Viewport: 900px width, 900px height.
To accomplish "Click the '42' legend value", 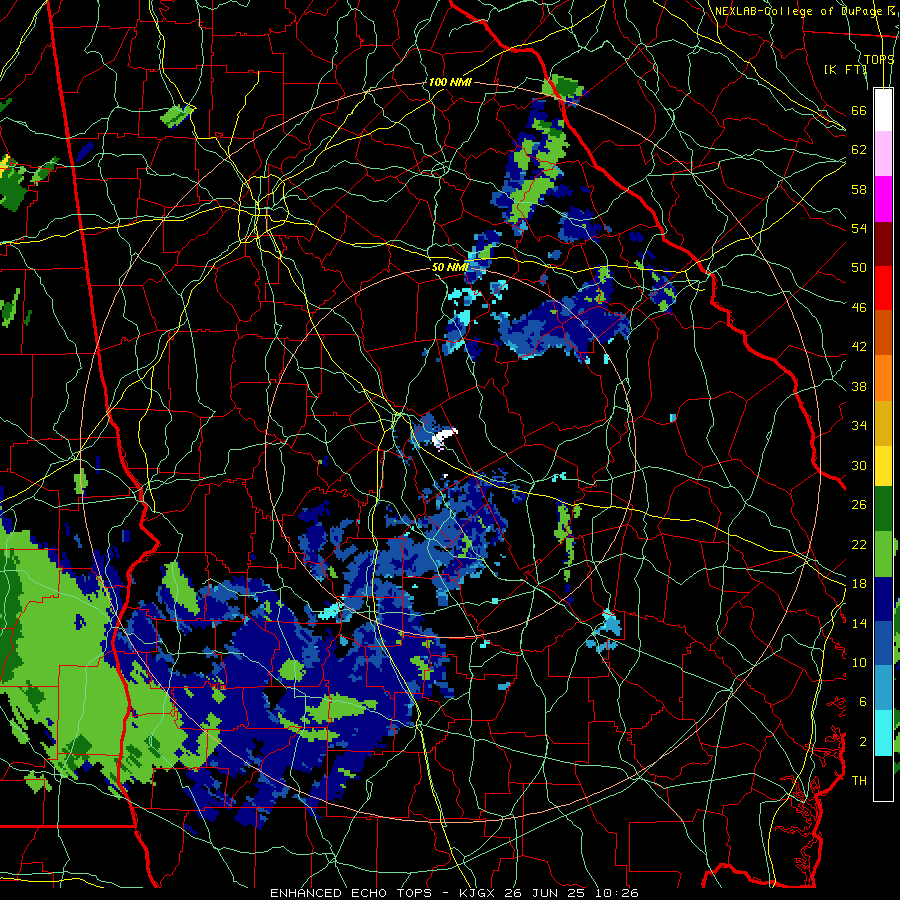I will [x=859, y=347].
